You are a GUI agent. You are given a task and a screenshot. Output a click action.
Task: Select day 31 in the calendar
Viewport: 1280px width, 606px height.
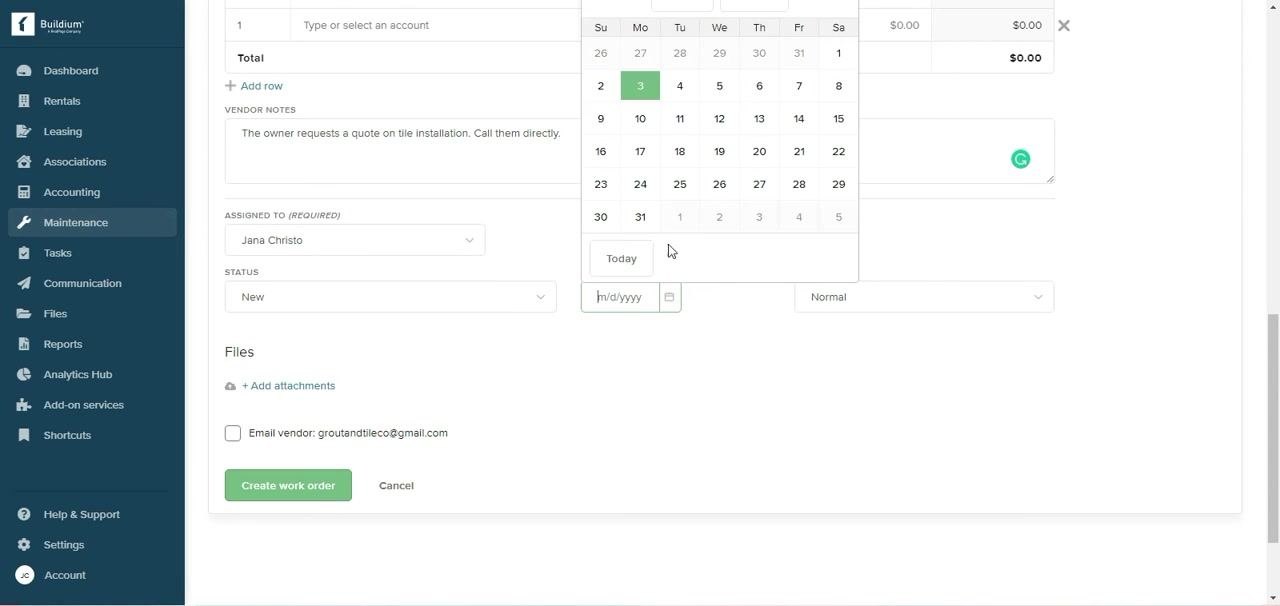pyautogui.click(x=640, y=217)
